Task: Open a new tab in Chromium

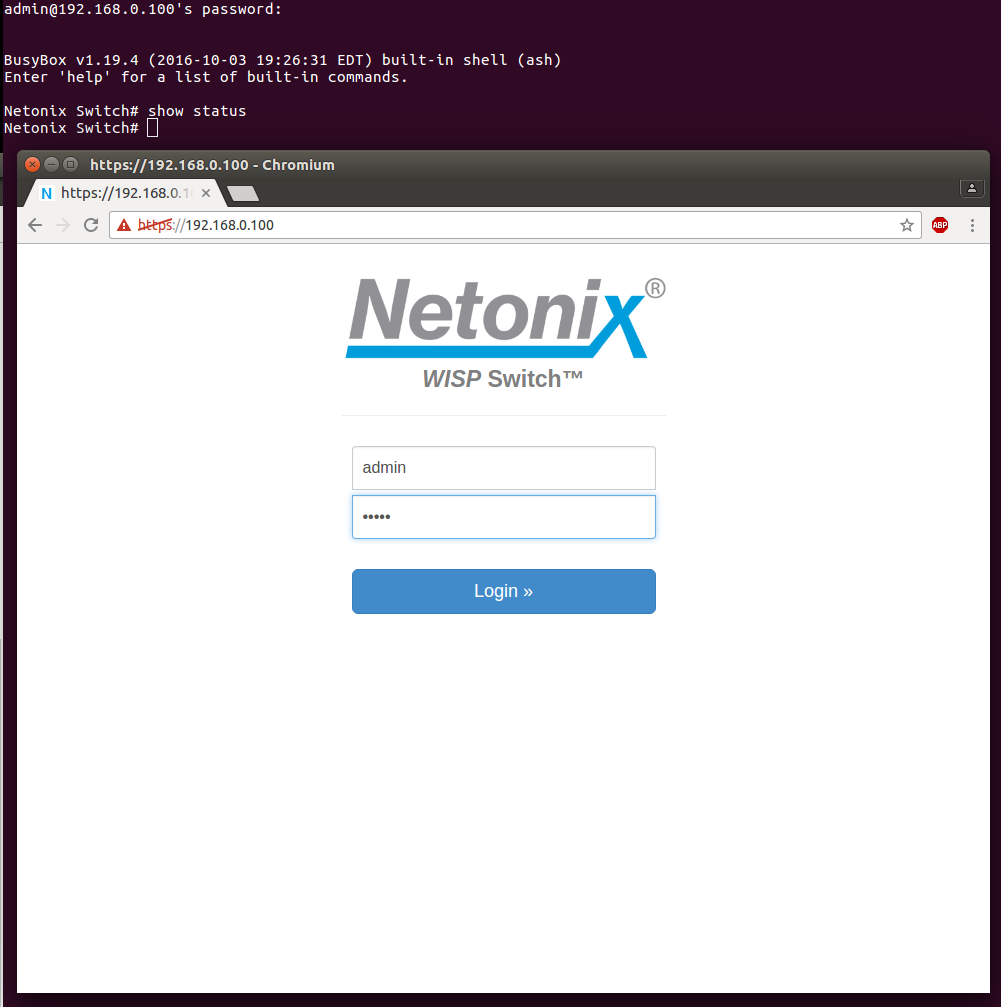Action: tap(243, 193)
